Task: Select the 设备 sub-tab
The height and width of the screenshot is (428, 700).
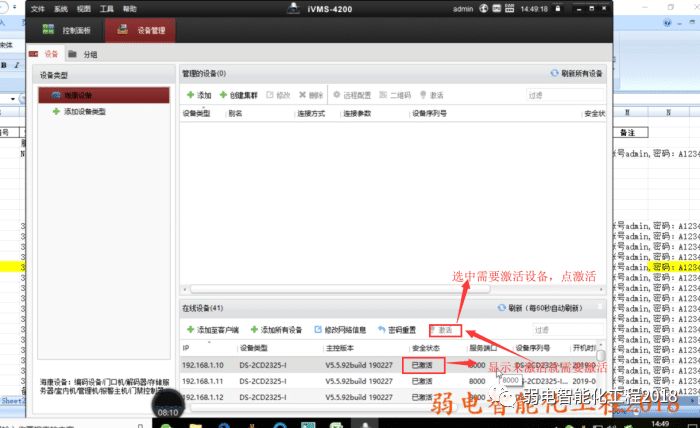Action: point(45,54)
